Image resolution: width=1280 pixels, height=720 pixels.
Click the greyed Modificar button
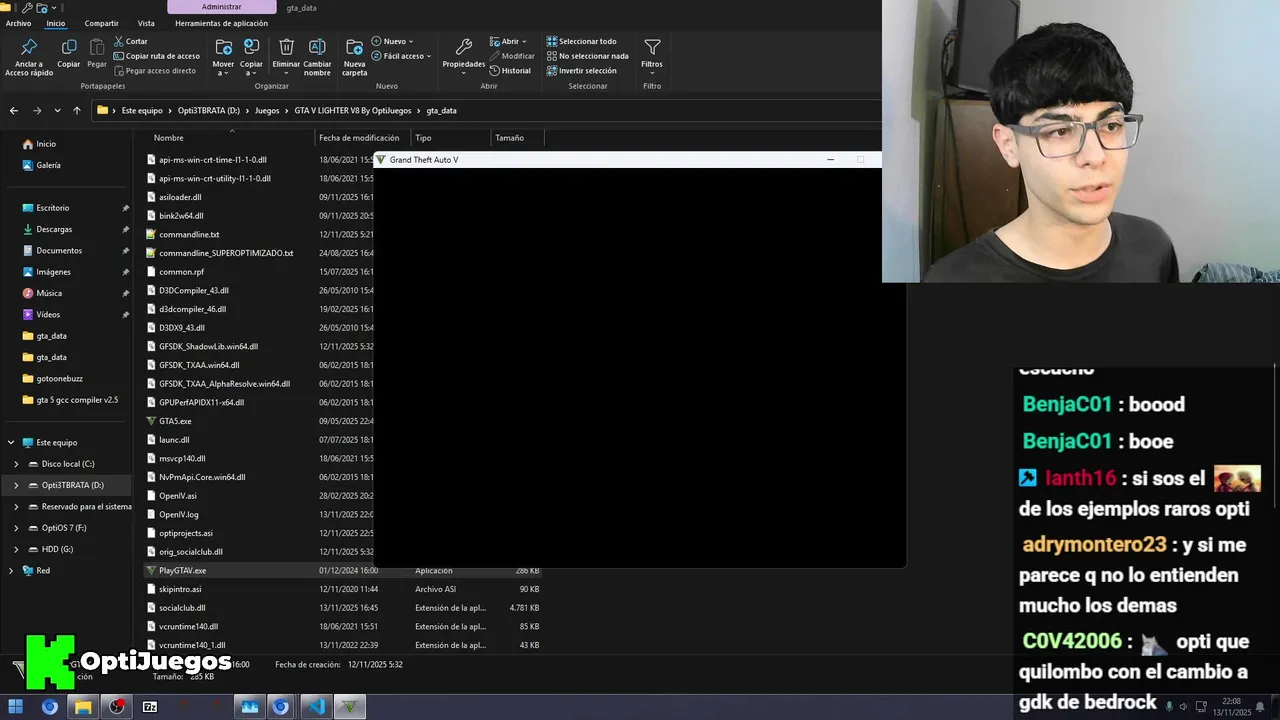(511, 56)
